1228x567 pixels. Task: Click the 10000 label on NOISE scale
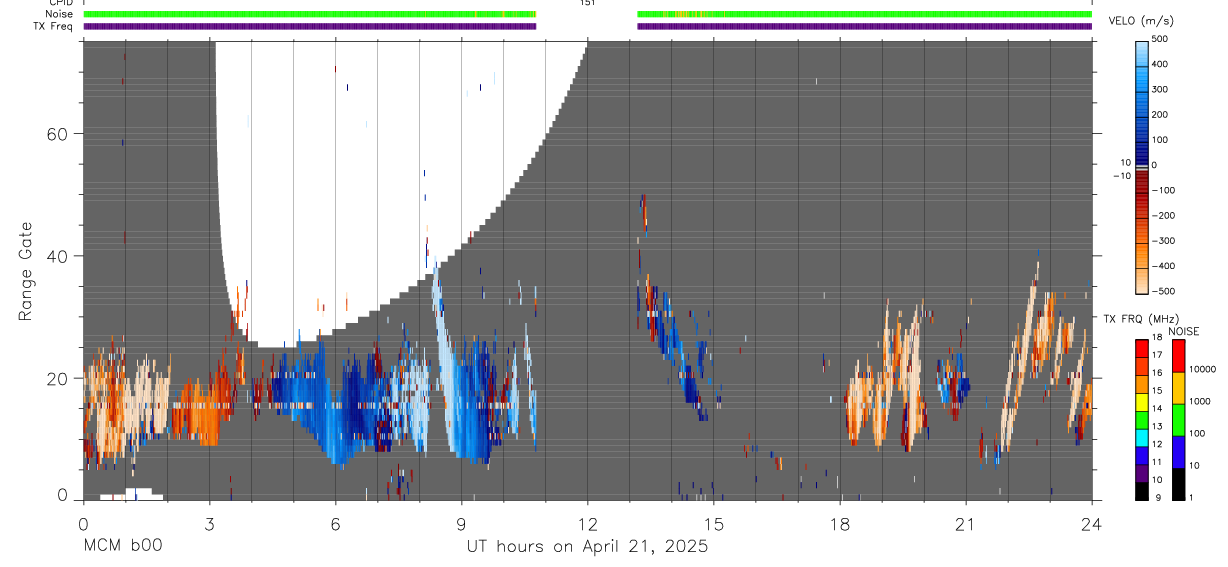[x=1202, y=369]
